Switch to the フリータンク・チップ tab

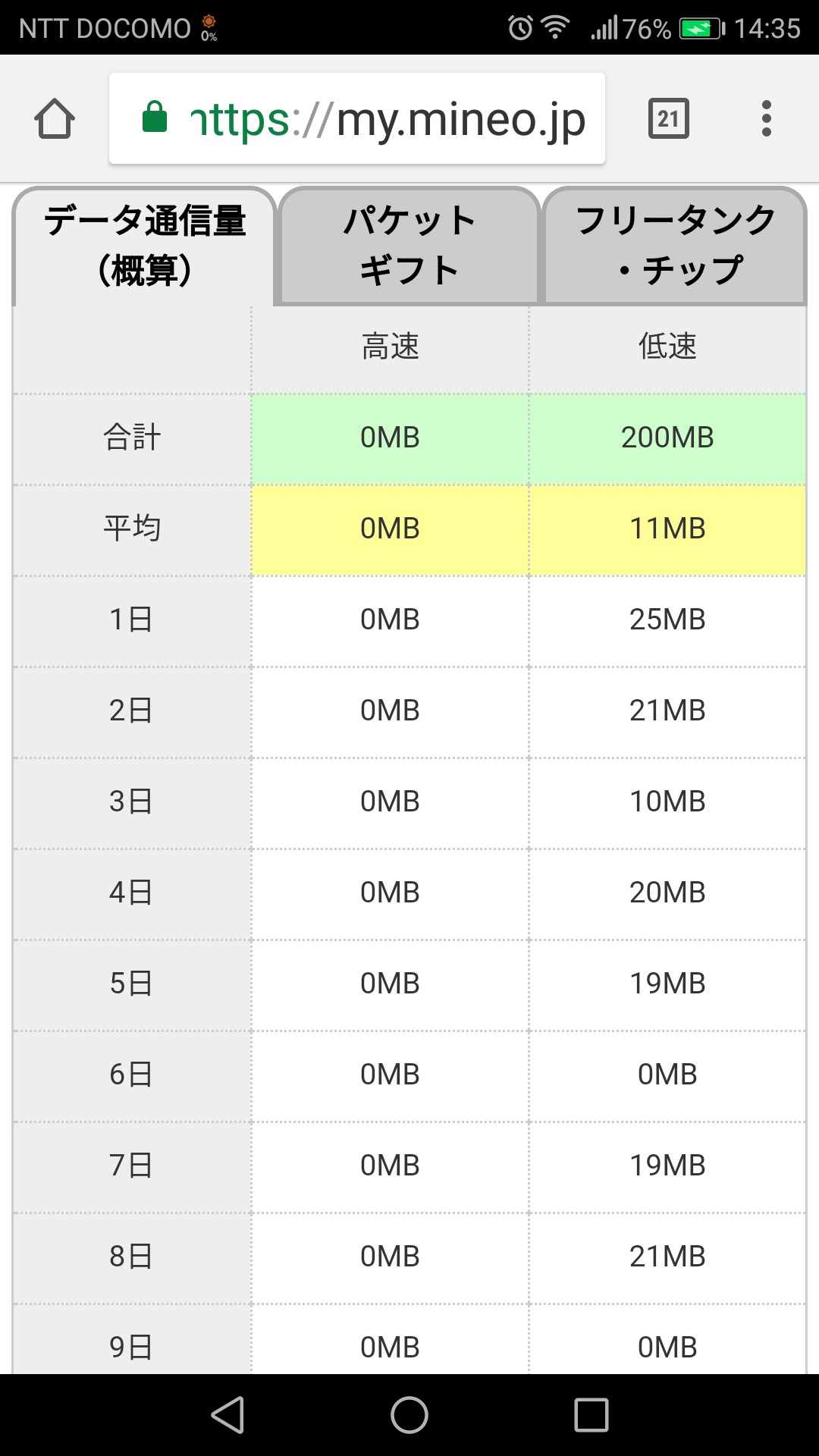point(675,246)
